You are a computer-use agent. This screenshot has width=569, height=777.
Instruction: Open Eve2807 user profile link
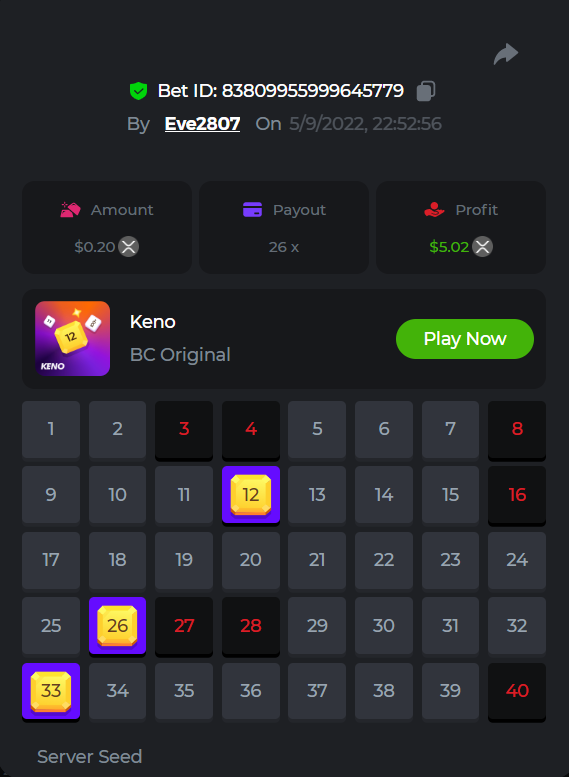[202, 124]
